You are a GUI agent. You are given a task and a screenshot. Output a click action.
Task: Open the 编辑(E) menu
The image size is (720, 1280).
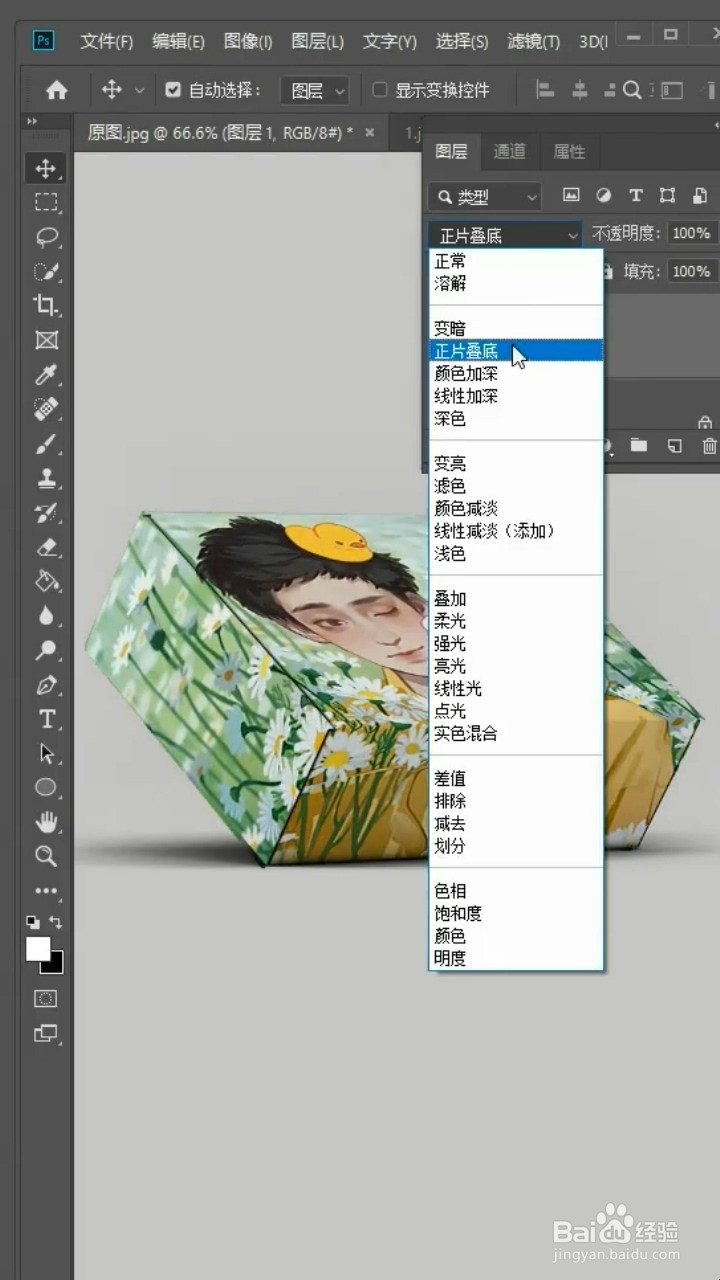pos(178,41)
